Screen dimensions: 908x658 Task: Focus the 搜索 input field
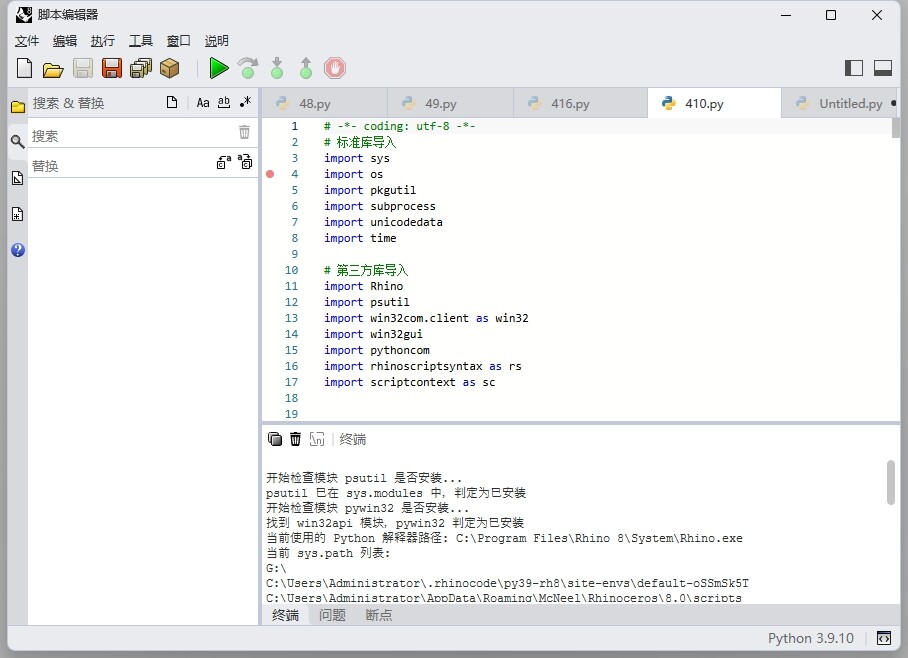[x=133, y=136]
